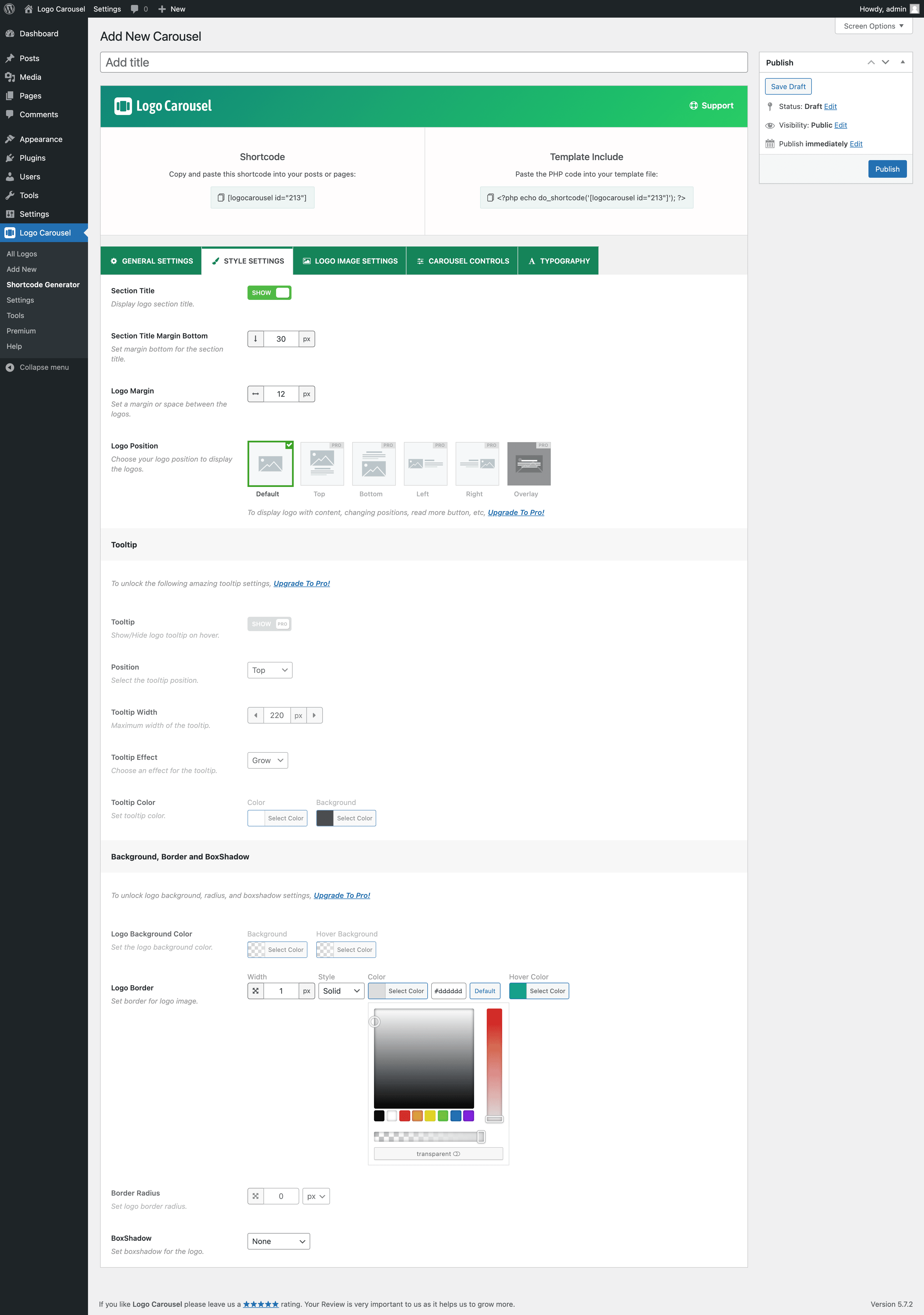This screenshot has width=924, height=1315.
Task: Pick the red swatch in the color picker
Action: click(405, 1116)
